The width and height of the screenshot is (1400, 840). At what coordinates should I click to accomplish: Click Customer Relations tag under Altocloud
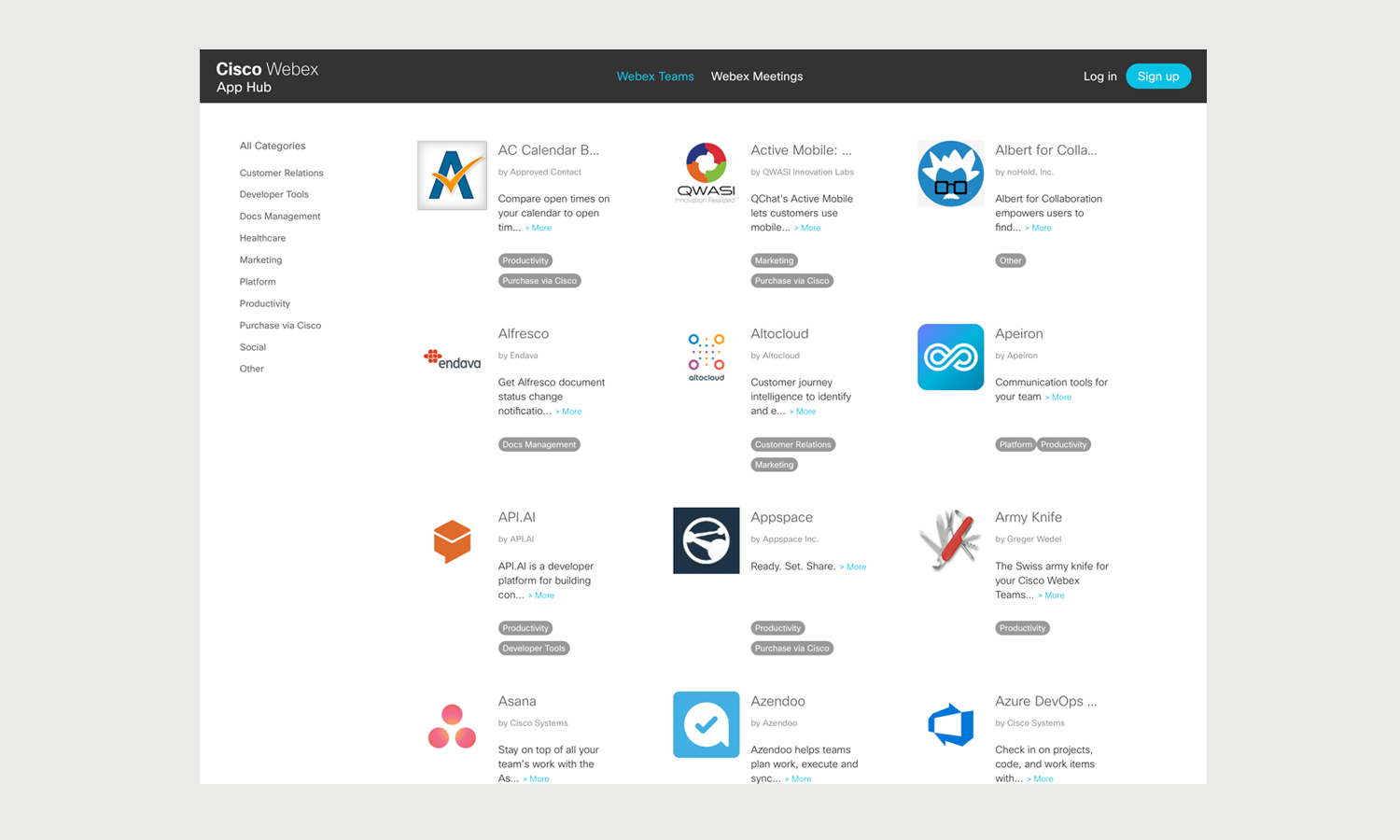coord(793,444)
